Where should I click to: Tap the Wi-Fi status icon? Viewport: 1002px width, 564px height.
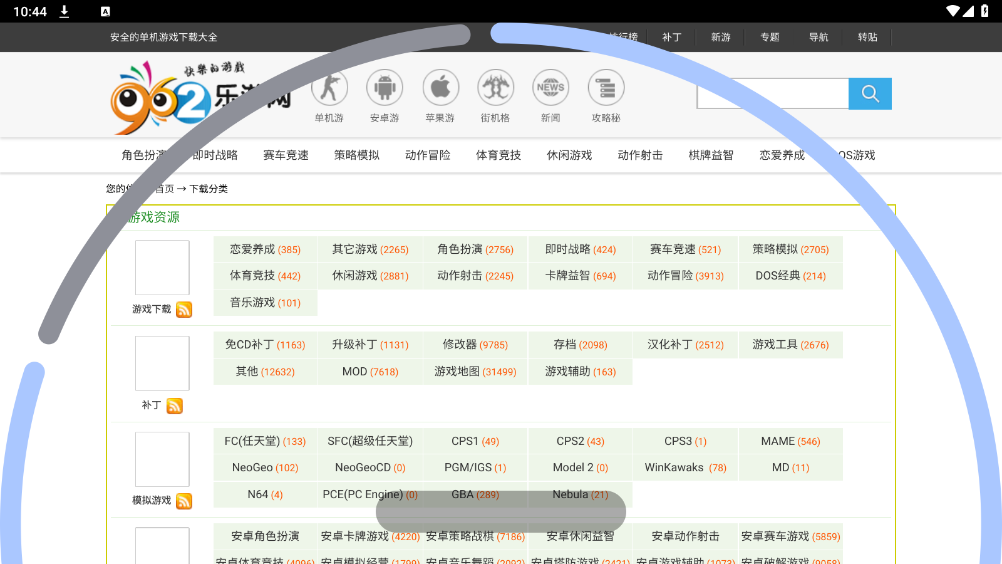(953, 11)
